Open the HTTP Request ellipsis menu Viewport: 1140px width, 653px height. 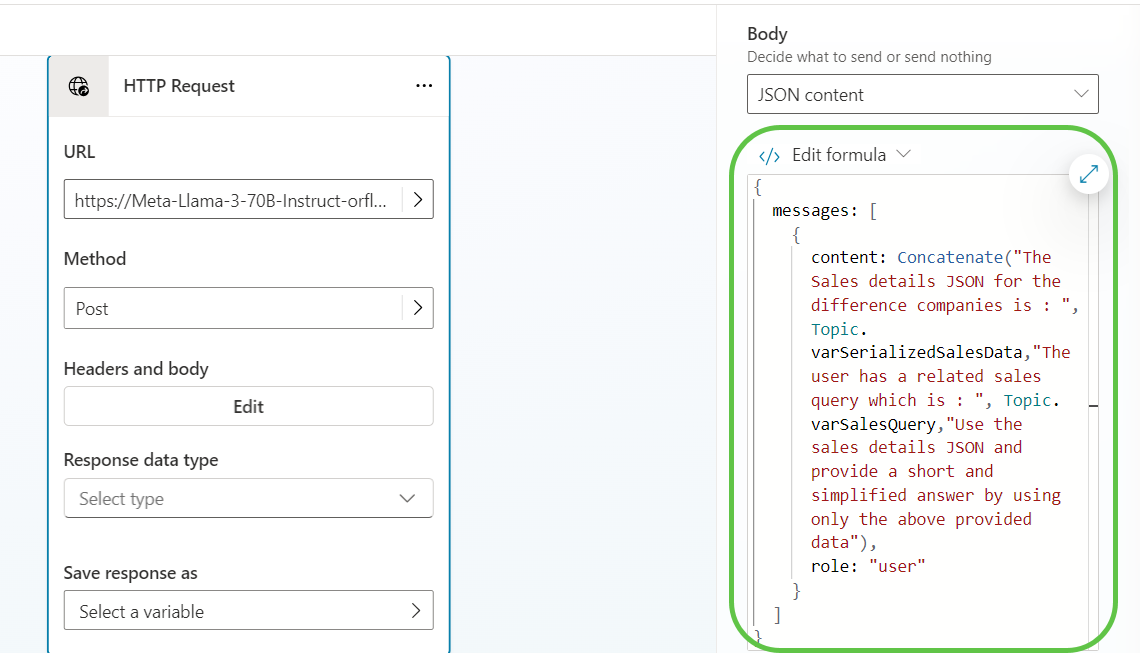tap(424, 86)
